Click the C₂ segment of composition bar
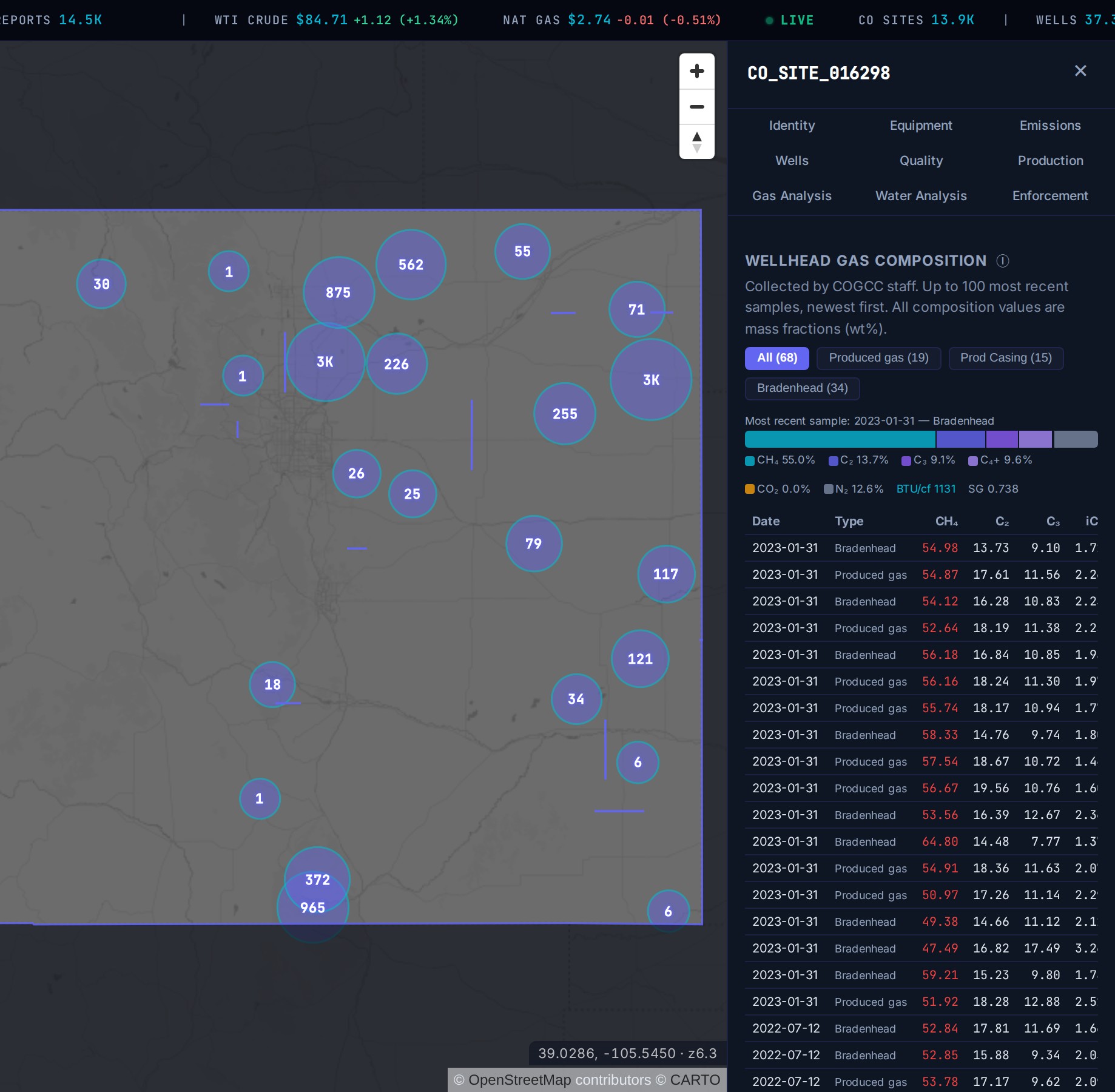 [x=961, y=439]
